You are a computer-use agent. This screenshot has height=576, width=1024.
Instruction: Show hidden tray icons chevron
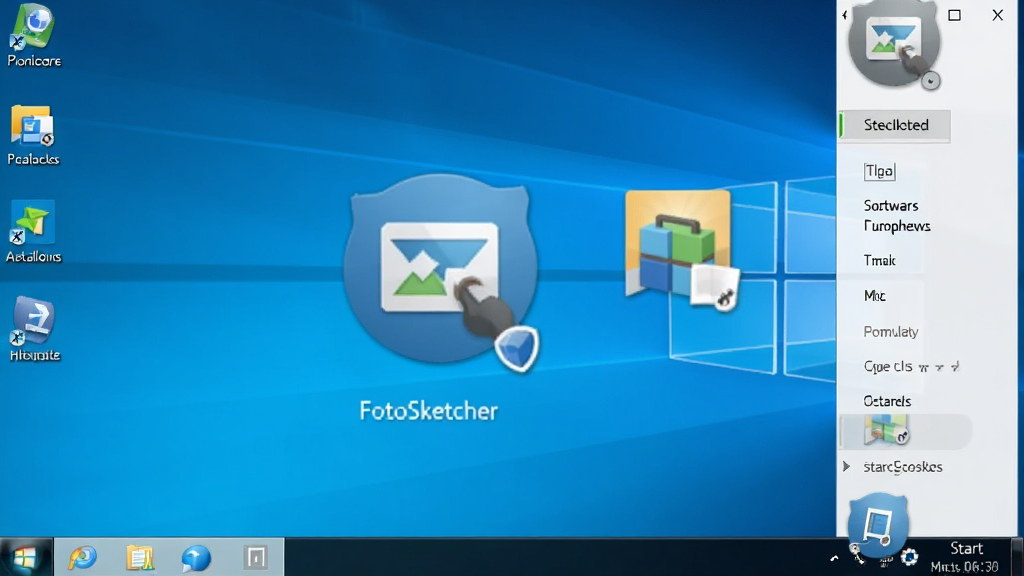point(834,558)
